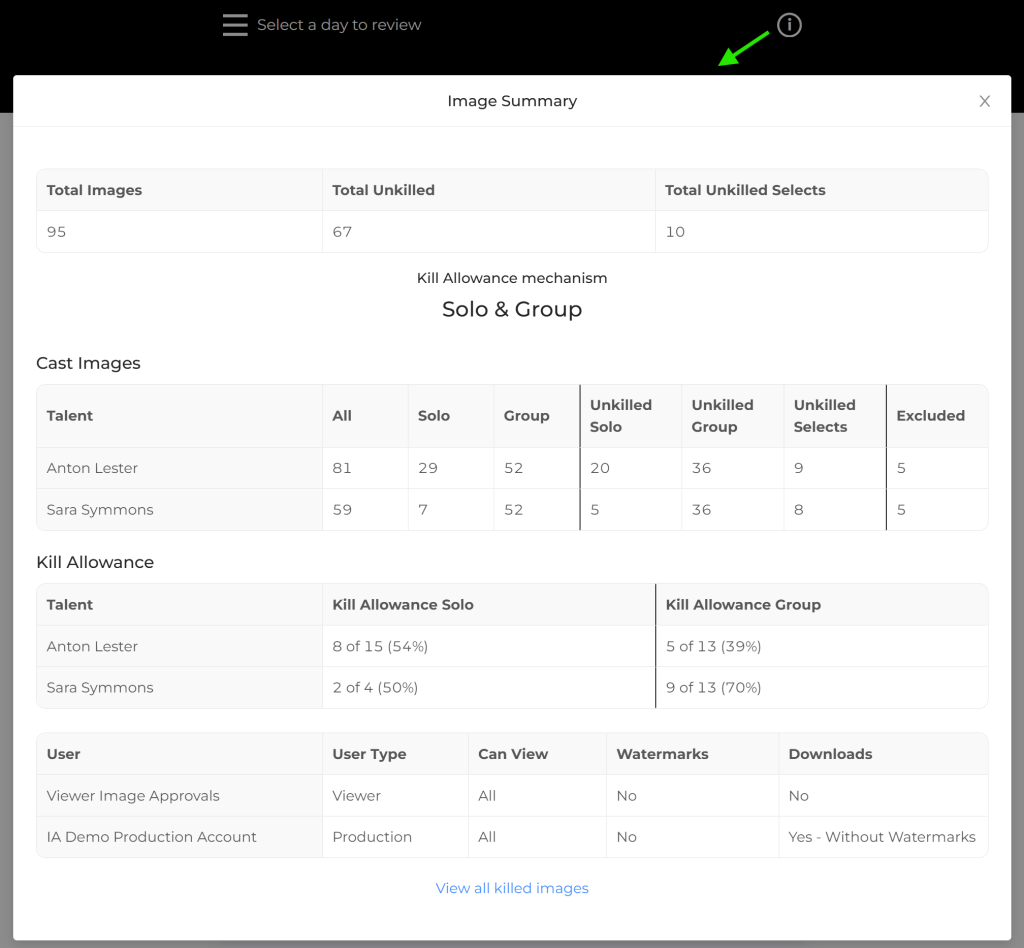Click Sara Symmons' 9 of 13 (70%) cell
The height and width of the screenshot is (948, 1024).
click(714, 688)
